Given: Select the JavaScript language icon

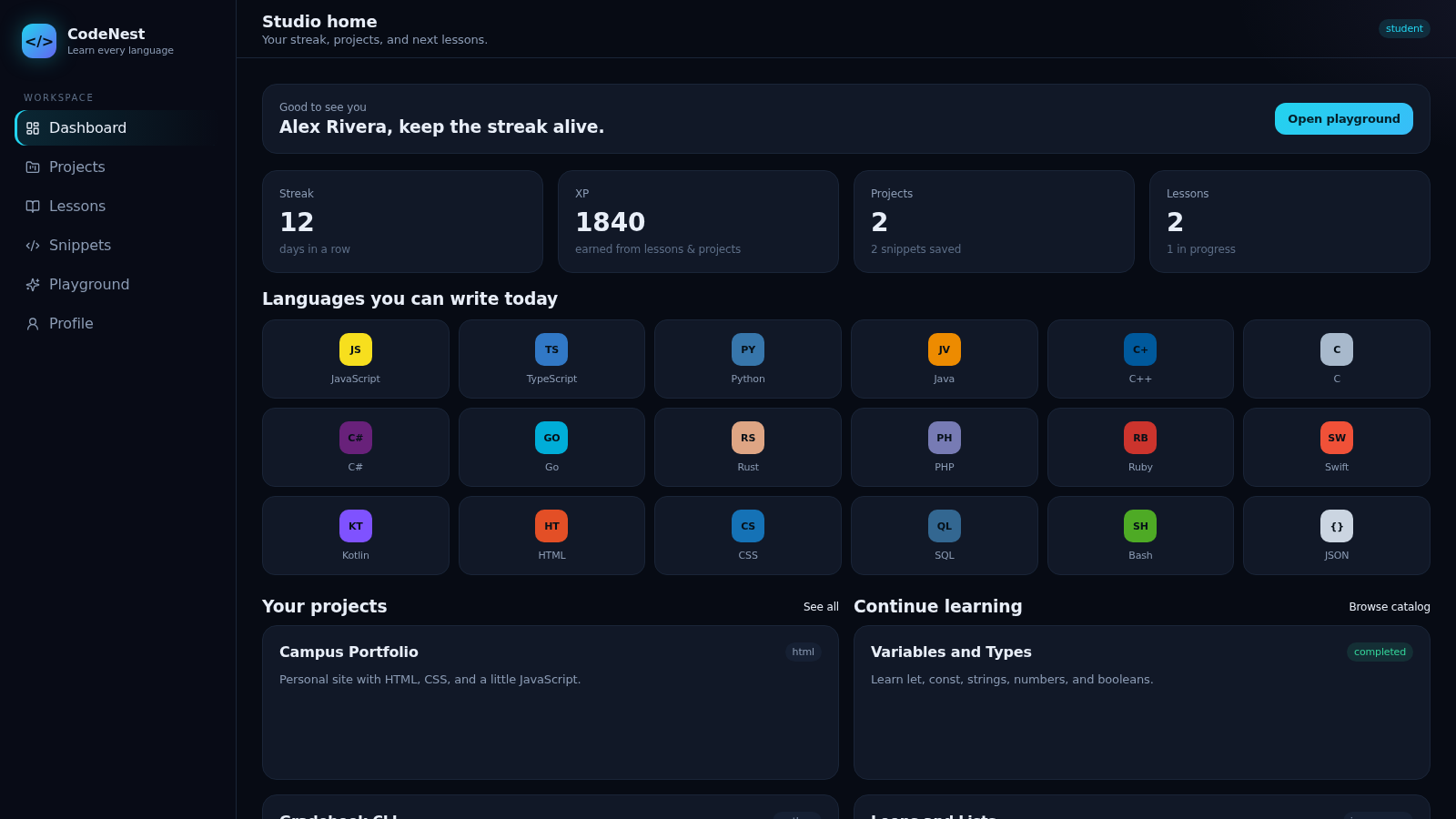Looking at the screenshot, I should [x=356, y=349].
